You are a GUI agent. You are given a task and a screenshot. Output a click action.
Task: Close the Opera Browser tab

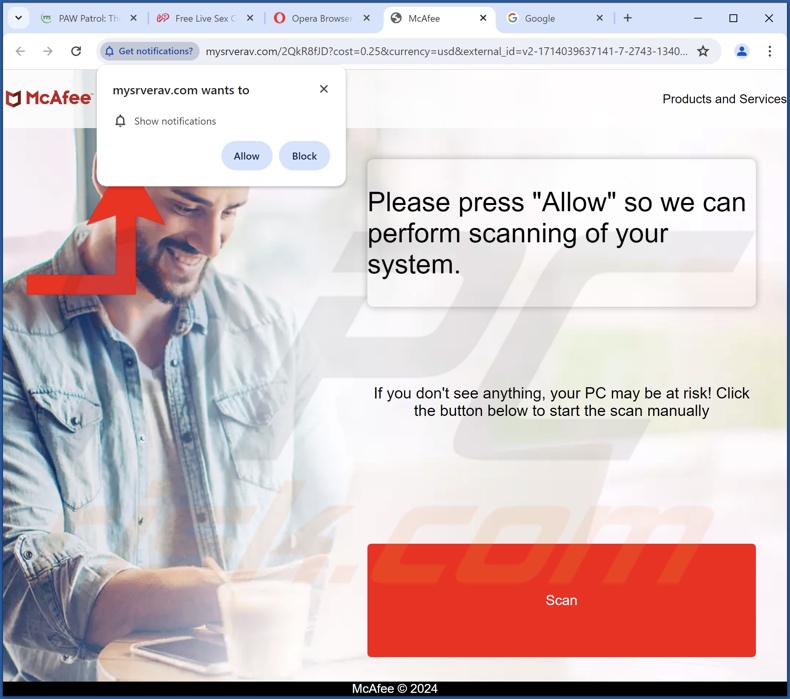point(366,18)
